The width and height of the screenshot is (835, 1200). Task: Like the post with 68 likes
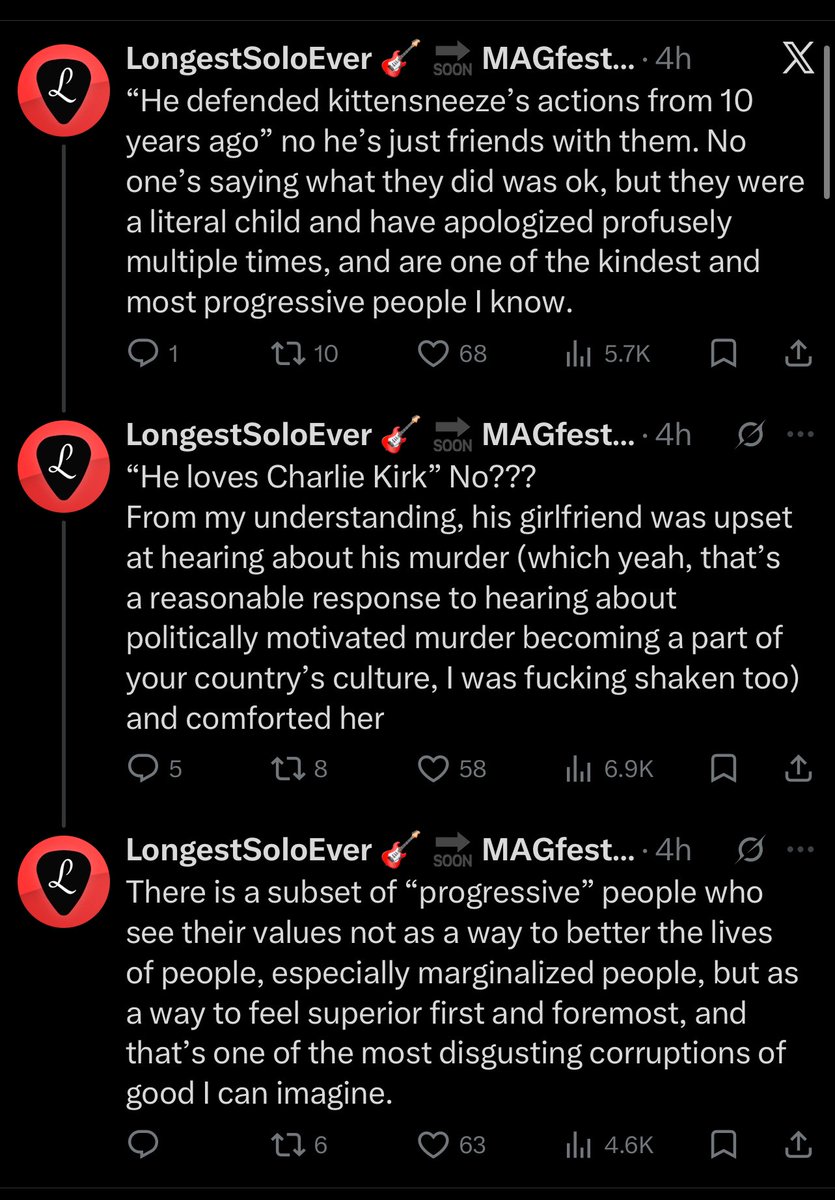(x=452, y=353)
